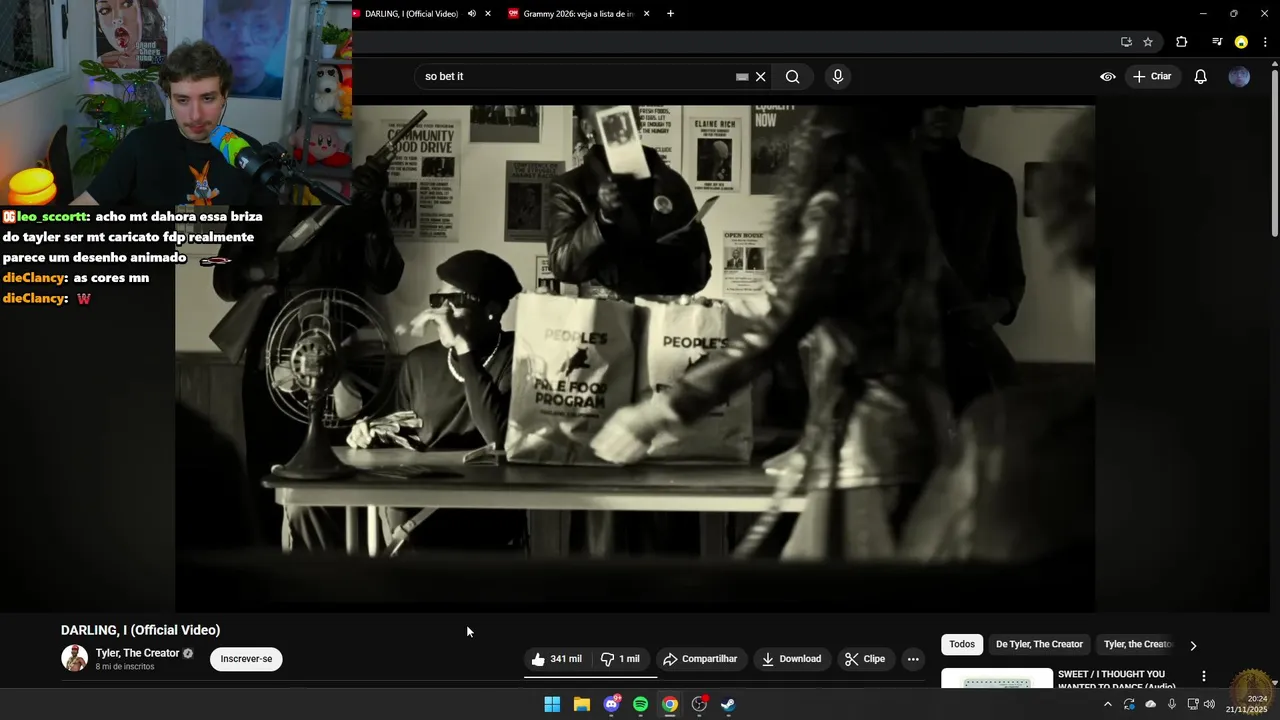Open the Chrome profile avatar
Screen dimensions: 1280x720
pyautogui.click(x=1241, y=42)
